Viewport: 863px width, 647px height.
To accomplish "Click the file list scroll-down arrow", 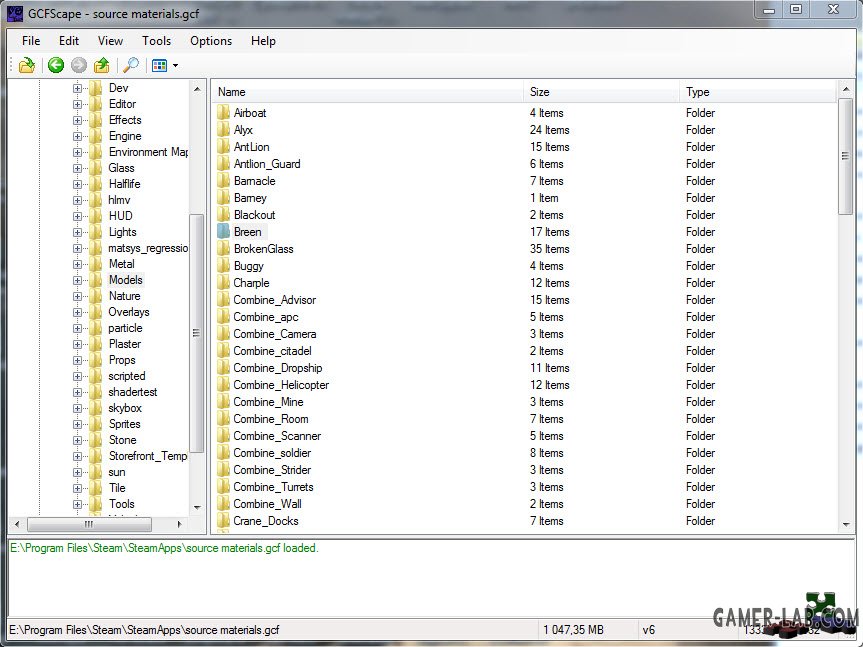I will tap(846, 524).
